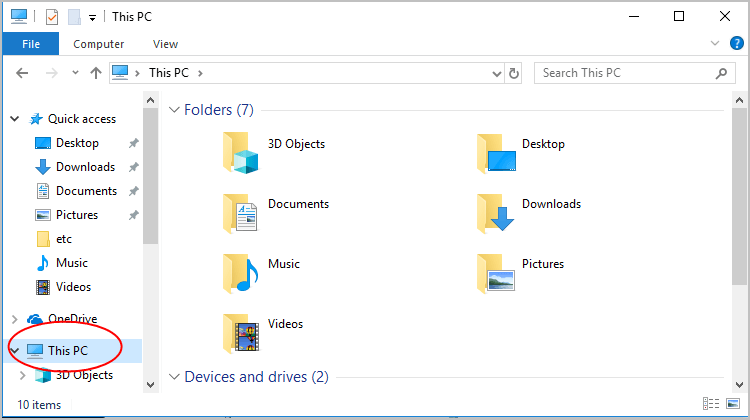Viewport: 750px width, 420px height.
Task: Open the Computer ribbon tab
Action: click(x=99, y=44)
